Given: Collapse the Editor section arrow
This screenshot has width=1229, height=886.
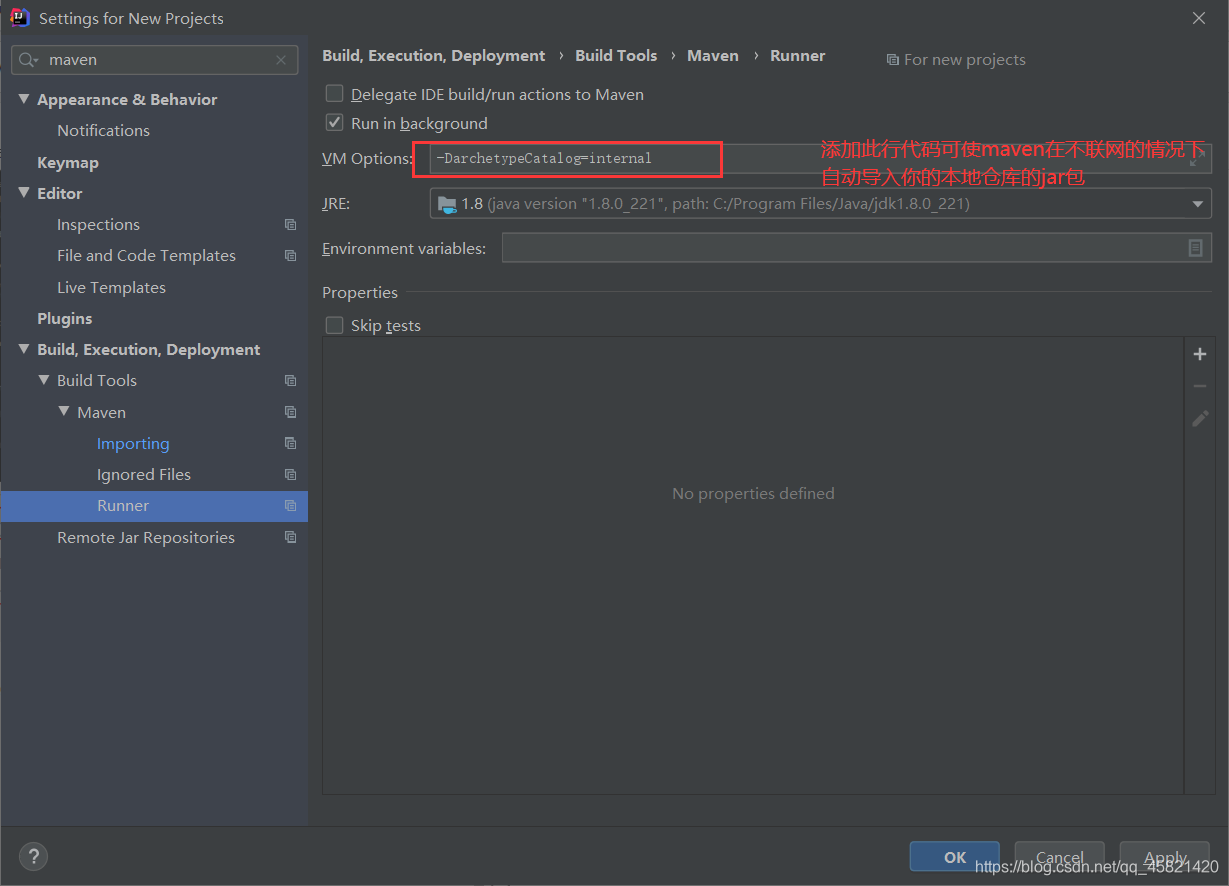Looking at the screenshot, I should [24, 193].
